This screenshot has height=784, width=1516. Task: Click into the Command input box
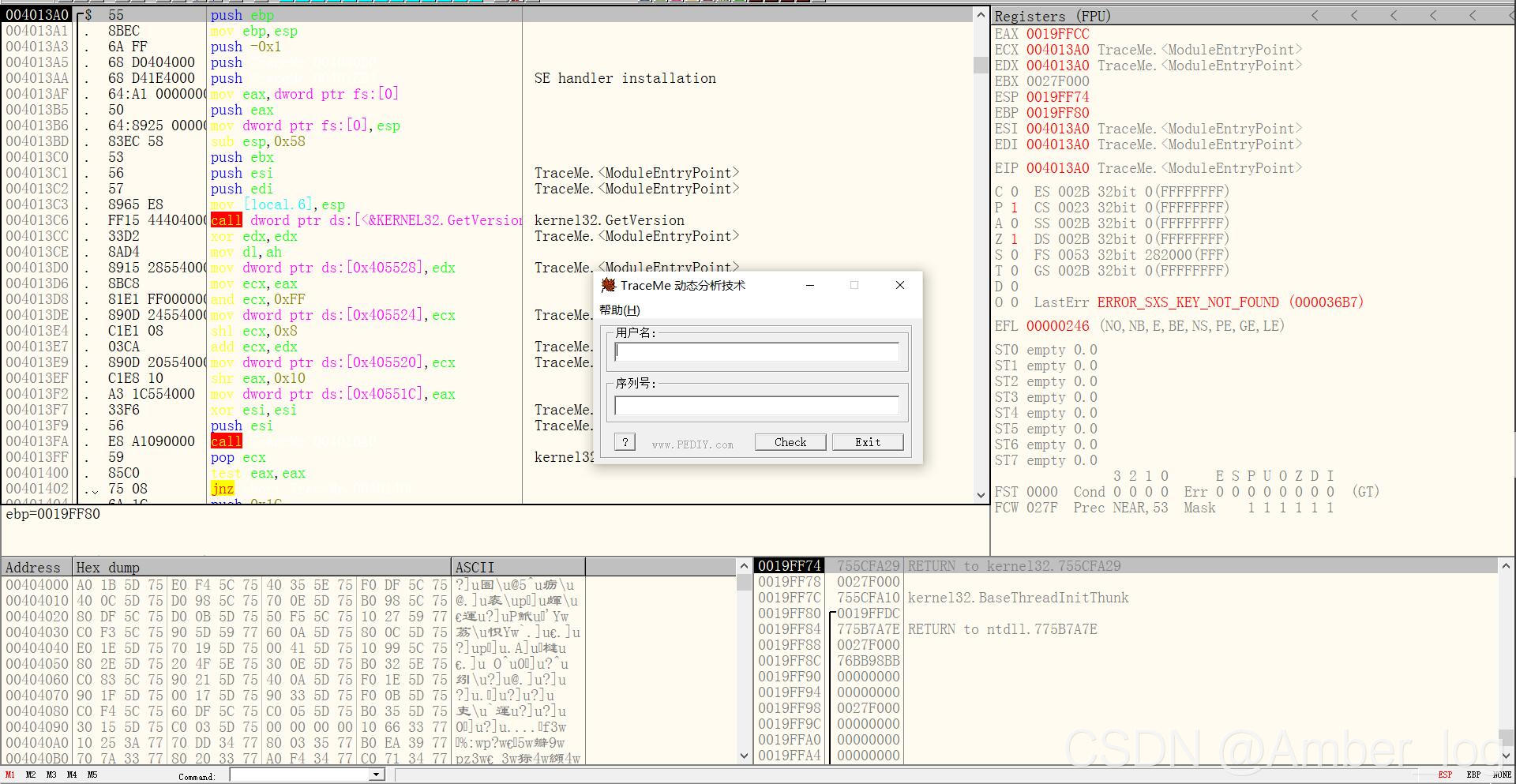pos(300,775)
